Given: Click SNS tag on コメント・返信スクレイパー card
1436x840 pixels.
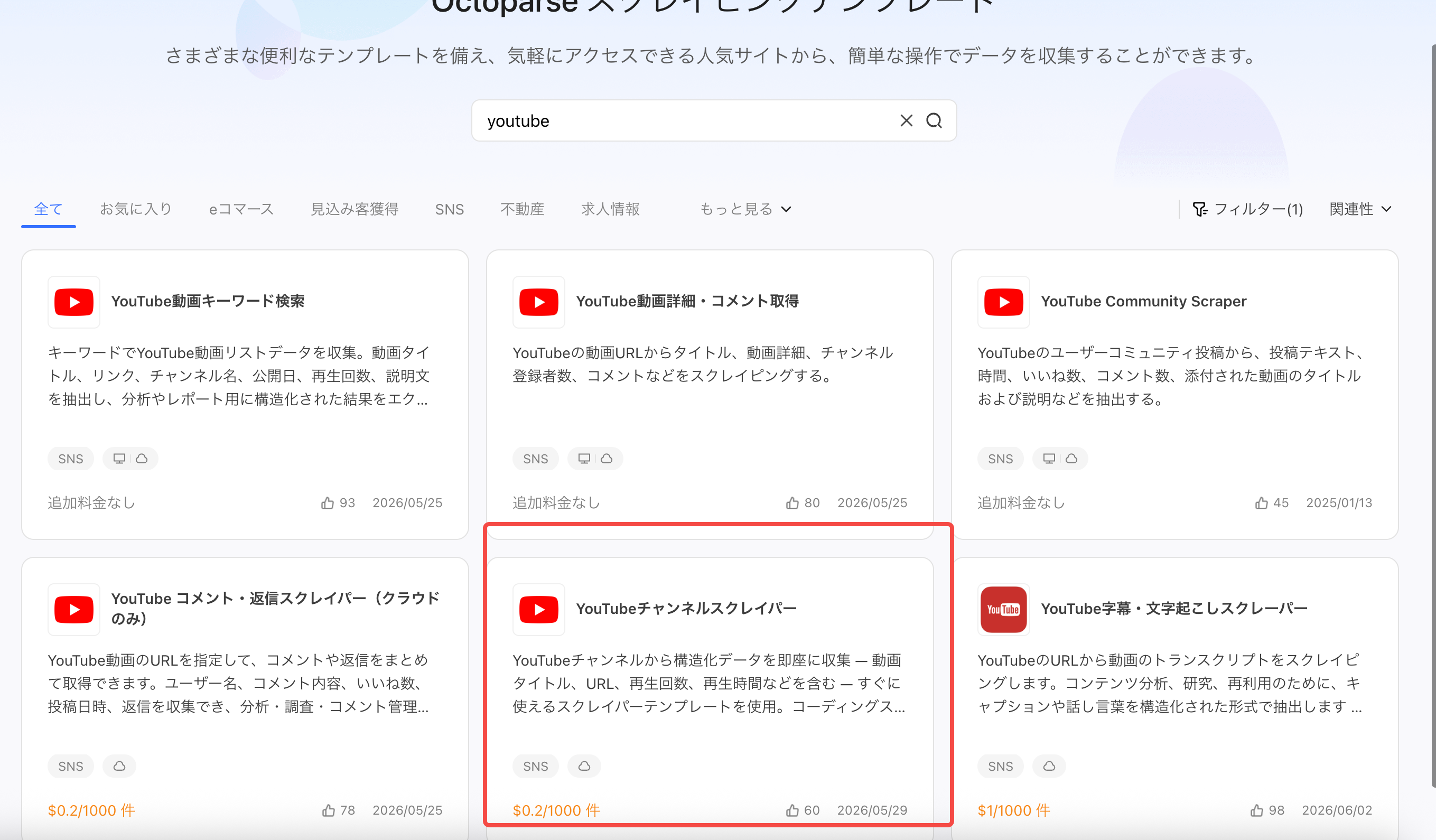Looking at the screenshot, I should coord(71,767).
